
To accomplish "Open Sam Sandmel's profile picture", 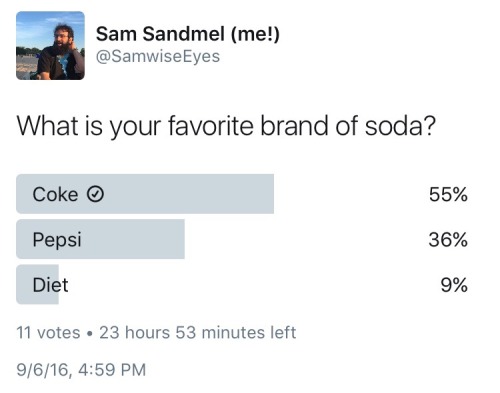I will click(x=50, y=45).
